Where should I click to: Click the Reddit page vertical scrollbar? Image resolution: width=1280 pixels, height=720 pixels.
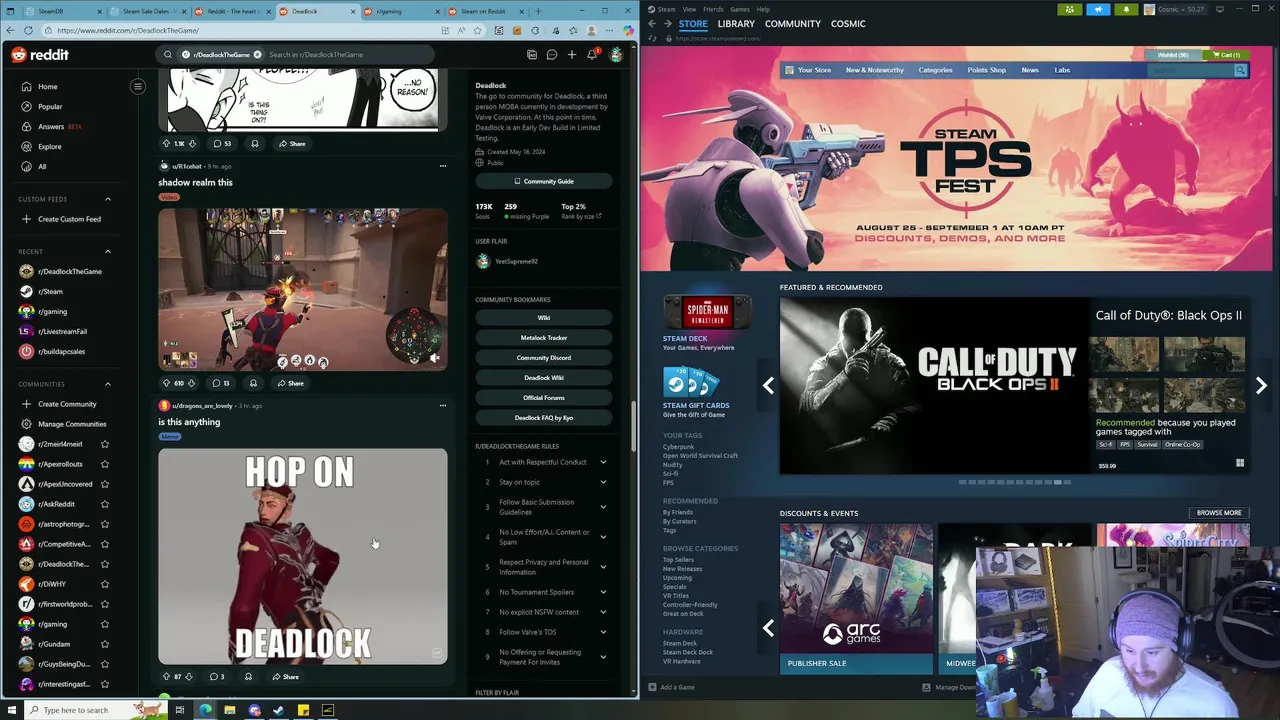click(x=634, y=427)
